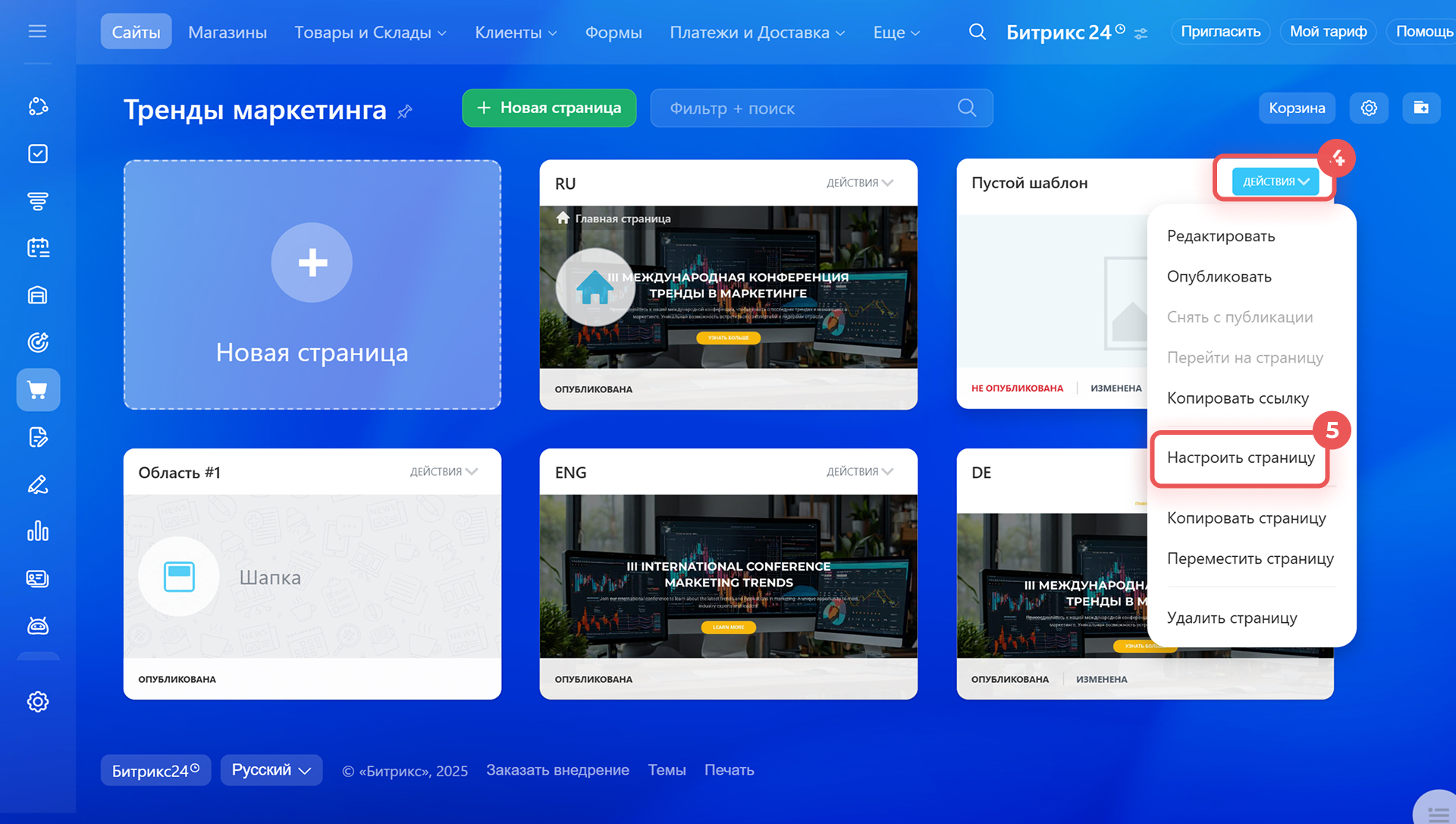Viewport: 1456px width, 824px height.
Task: Click the tasks checkmark sidebar icon
Action: 38,154
